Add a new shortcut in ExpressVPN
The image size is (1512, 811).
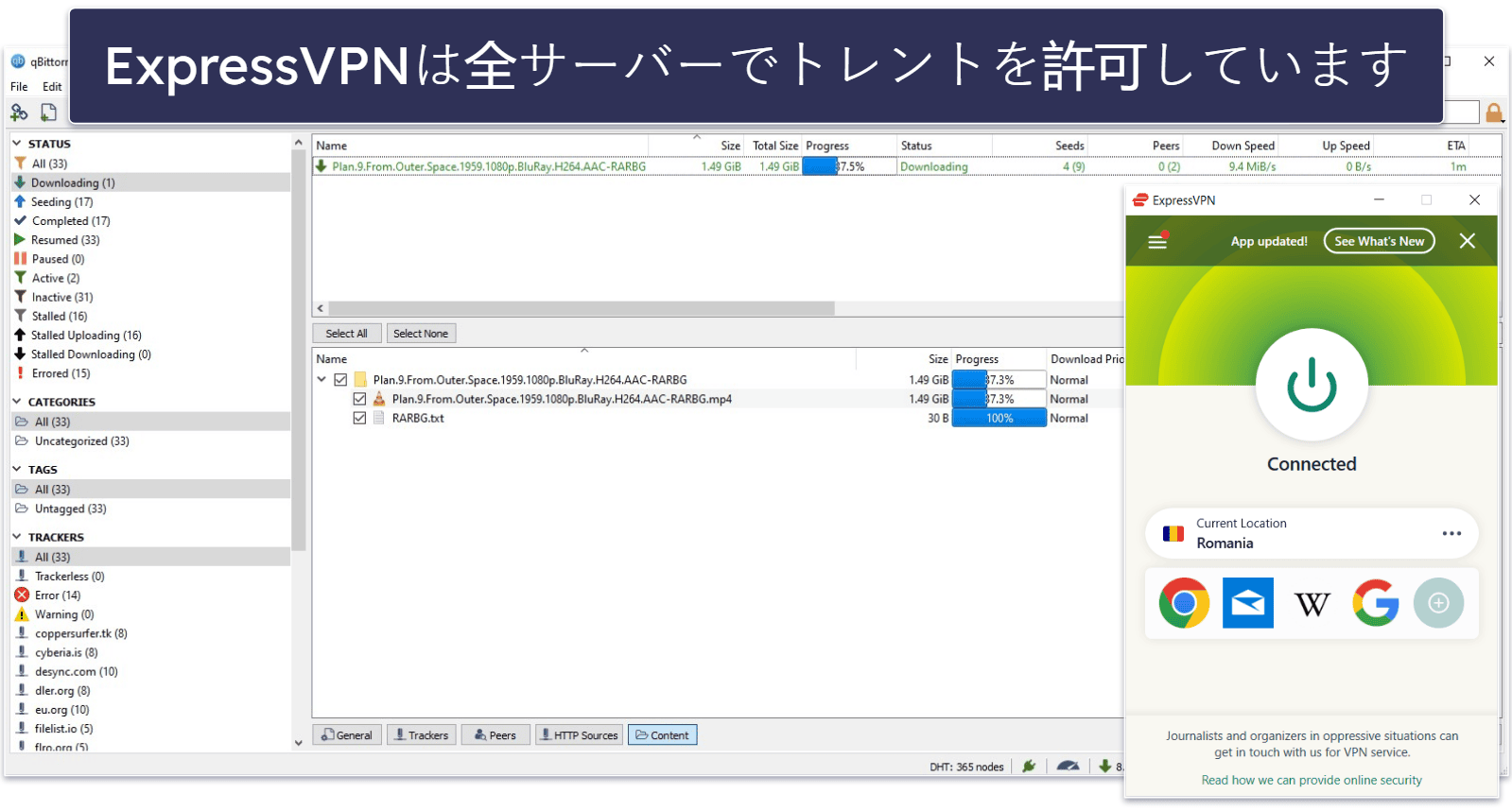(x=1438, y=603)
